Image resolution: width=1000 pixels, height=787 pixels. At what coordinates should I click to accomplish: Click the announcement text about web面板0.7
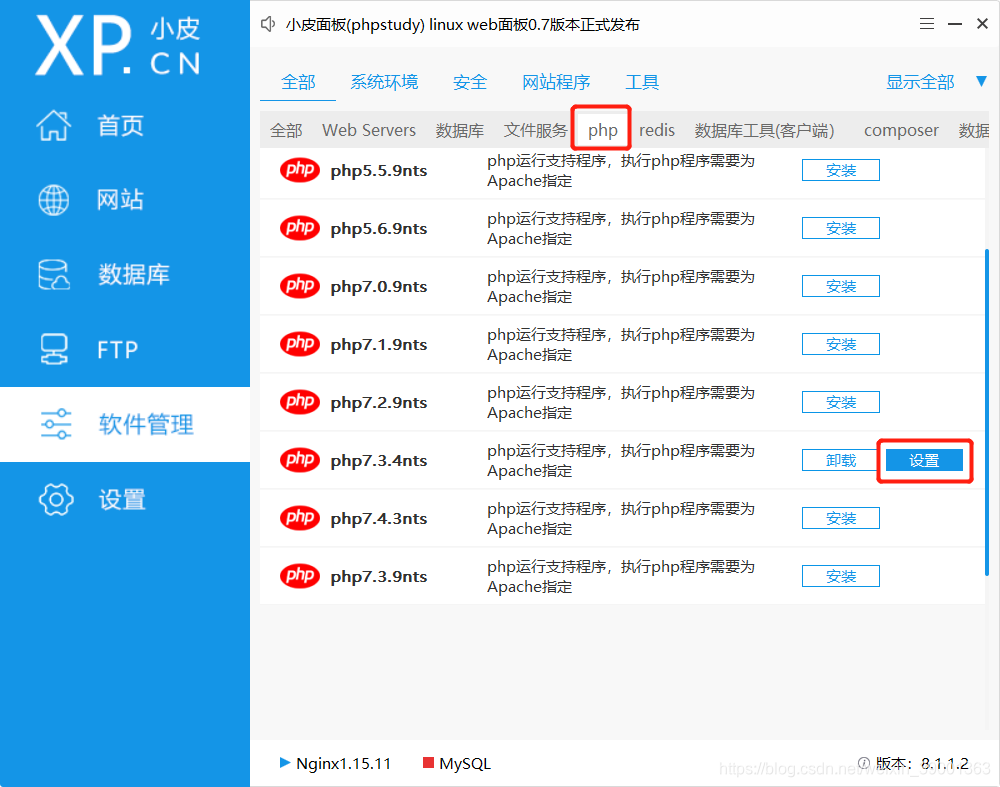(x=462, y=24)
